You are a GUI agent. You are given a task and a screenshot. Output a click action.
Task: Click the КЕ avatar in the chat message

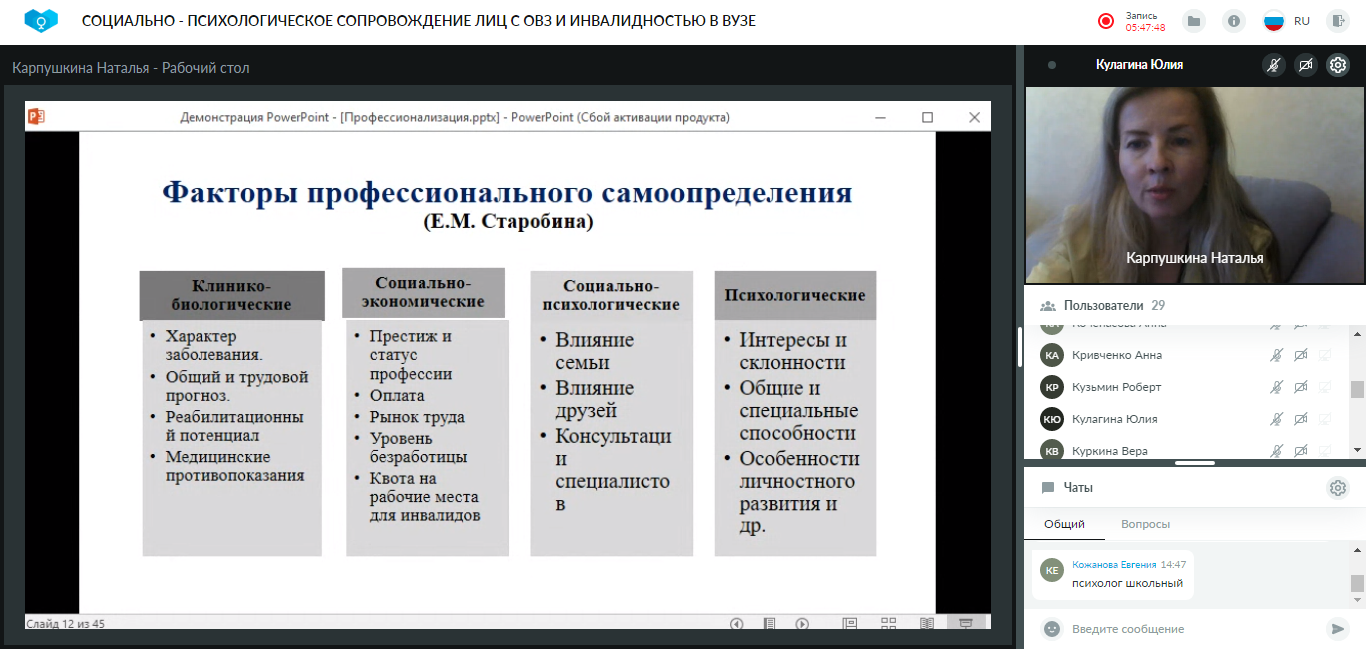[x=1051, y=570]
